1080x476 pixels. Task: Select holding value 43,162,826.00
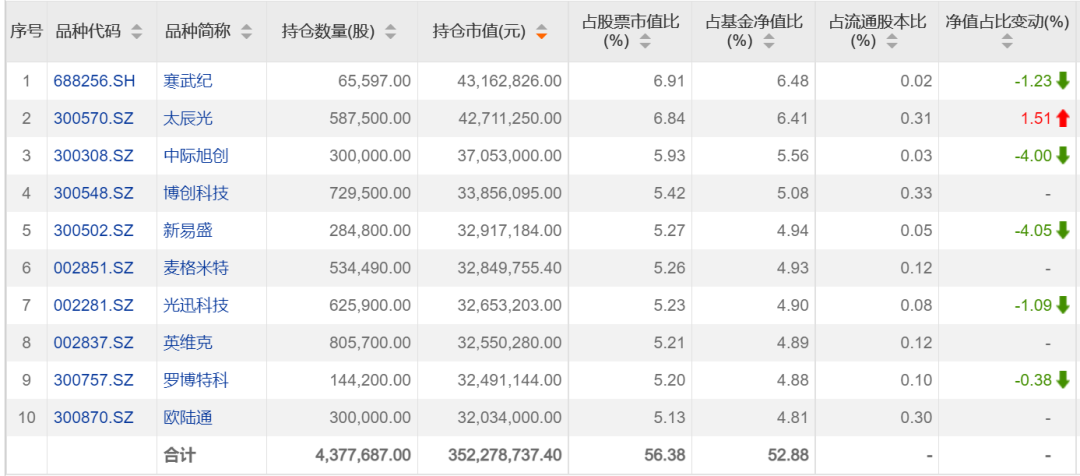coord(509,81)
